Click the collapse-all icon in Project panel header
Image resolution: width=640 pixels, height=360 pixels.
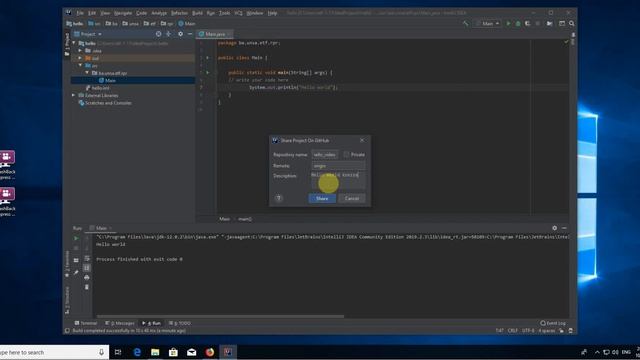tap(169, 34)
